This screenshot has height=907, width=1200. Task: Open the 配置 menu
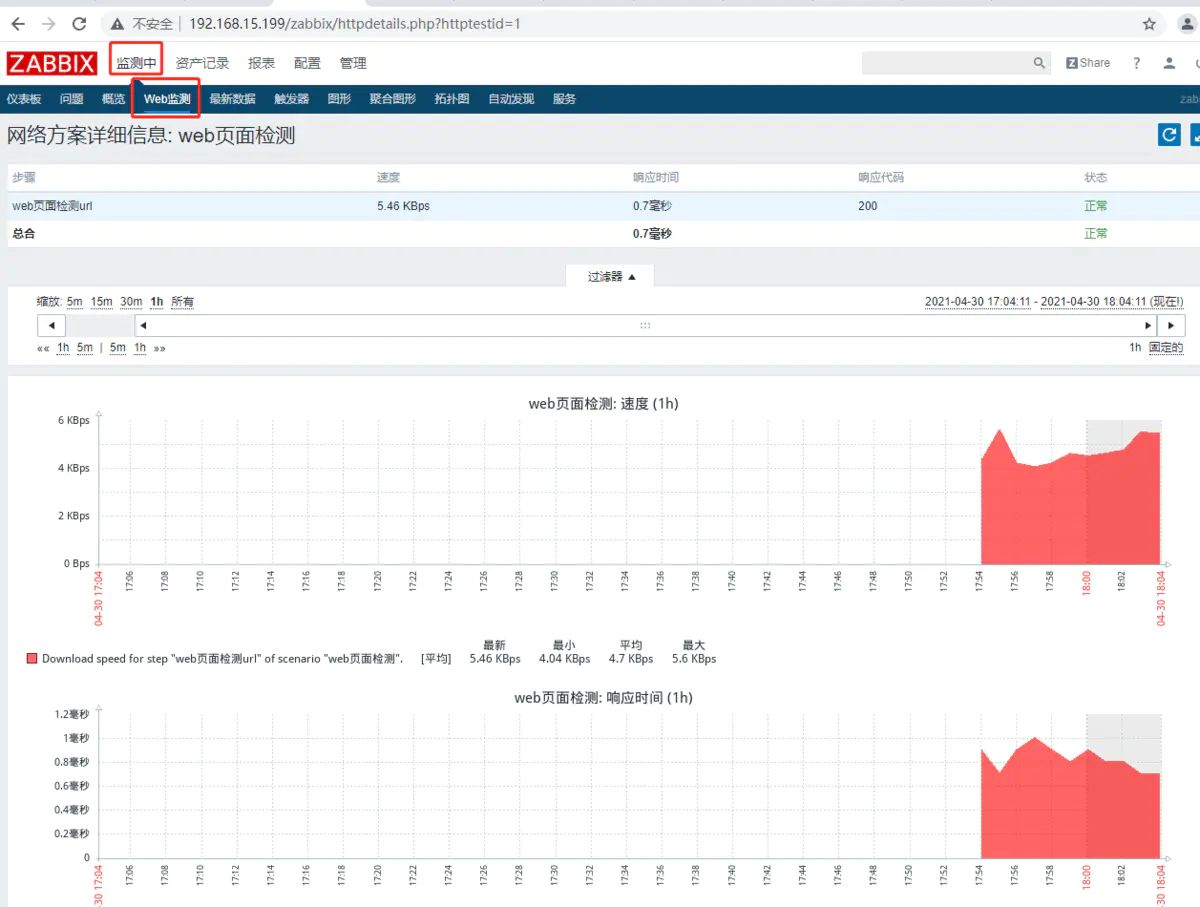(307, 63)
